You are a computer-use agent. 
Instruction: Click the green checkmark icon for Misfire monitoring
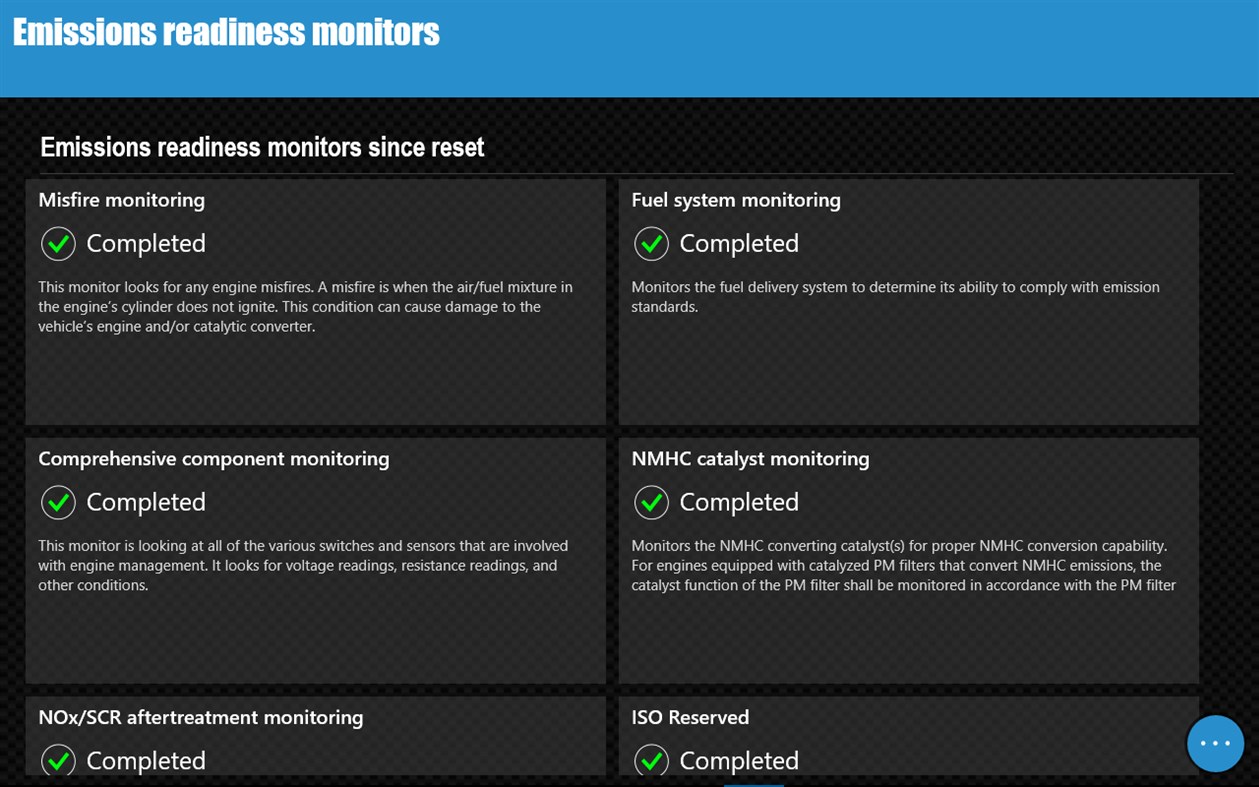pos(58,243)
